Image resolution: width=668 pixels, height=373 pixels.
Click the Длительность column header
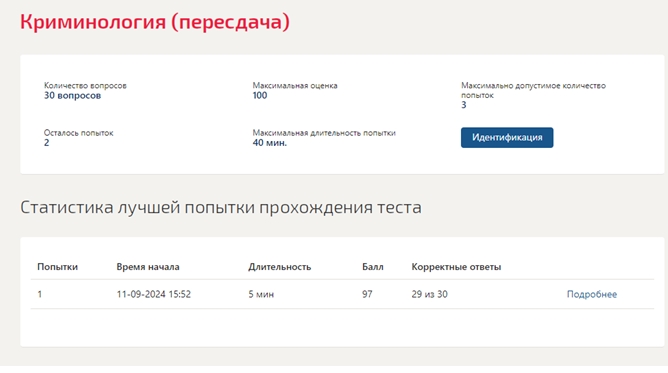[x=279, y=267]
